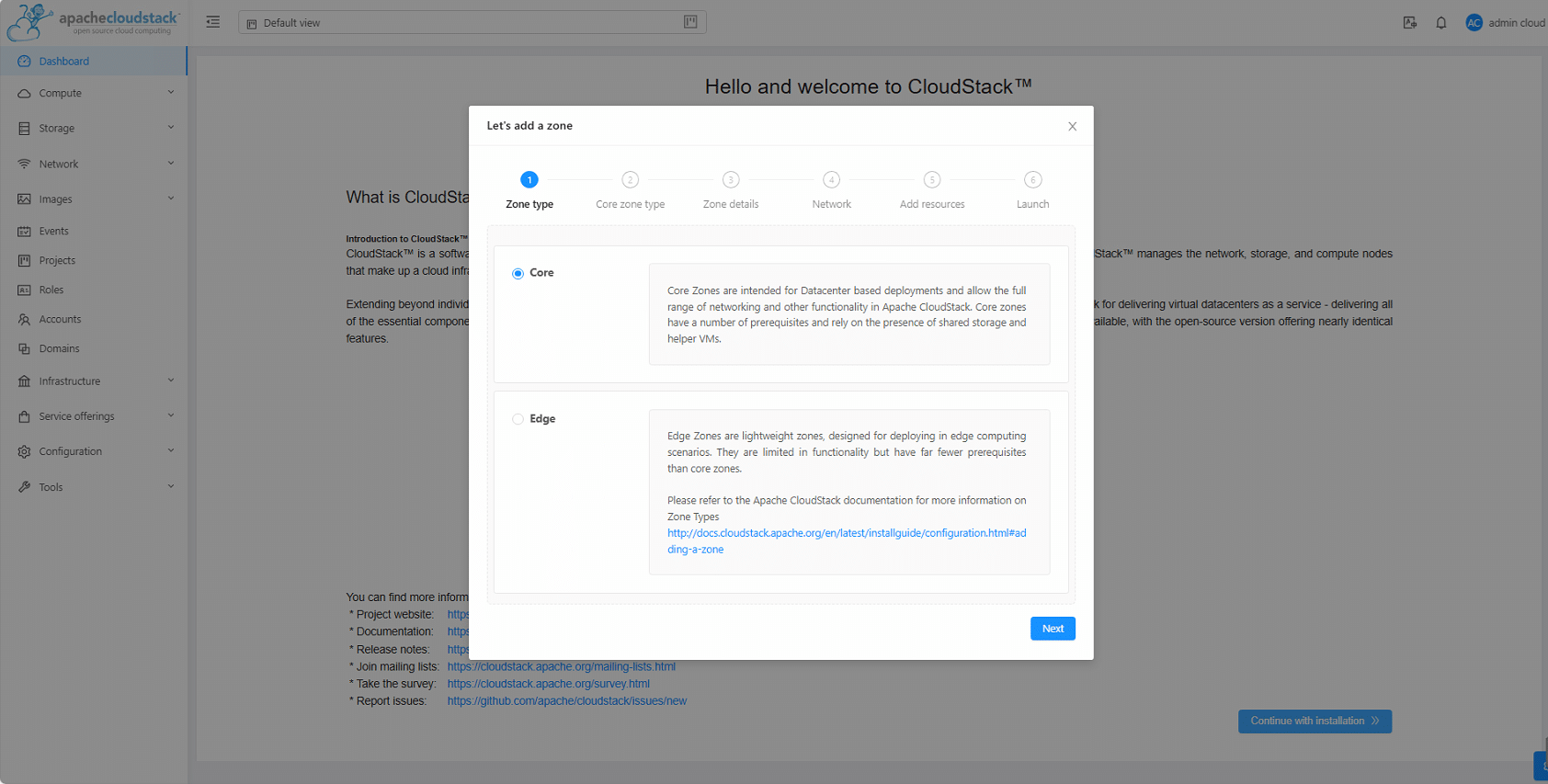The height and width of the screenshot is (784, 1548).
Task: Click the Next button in the dialog
Action: coord(1053,629)
